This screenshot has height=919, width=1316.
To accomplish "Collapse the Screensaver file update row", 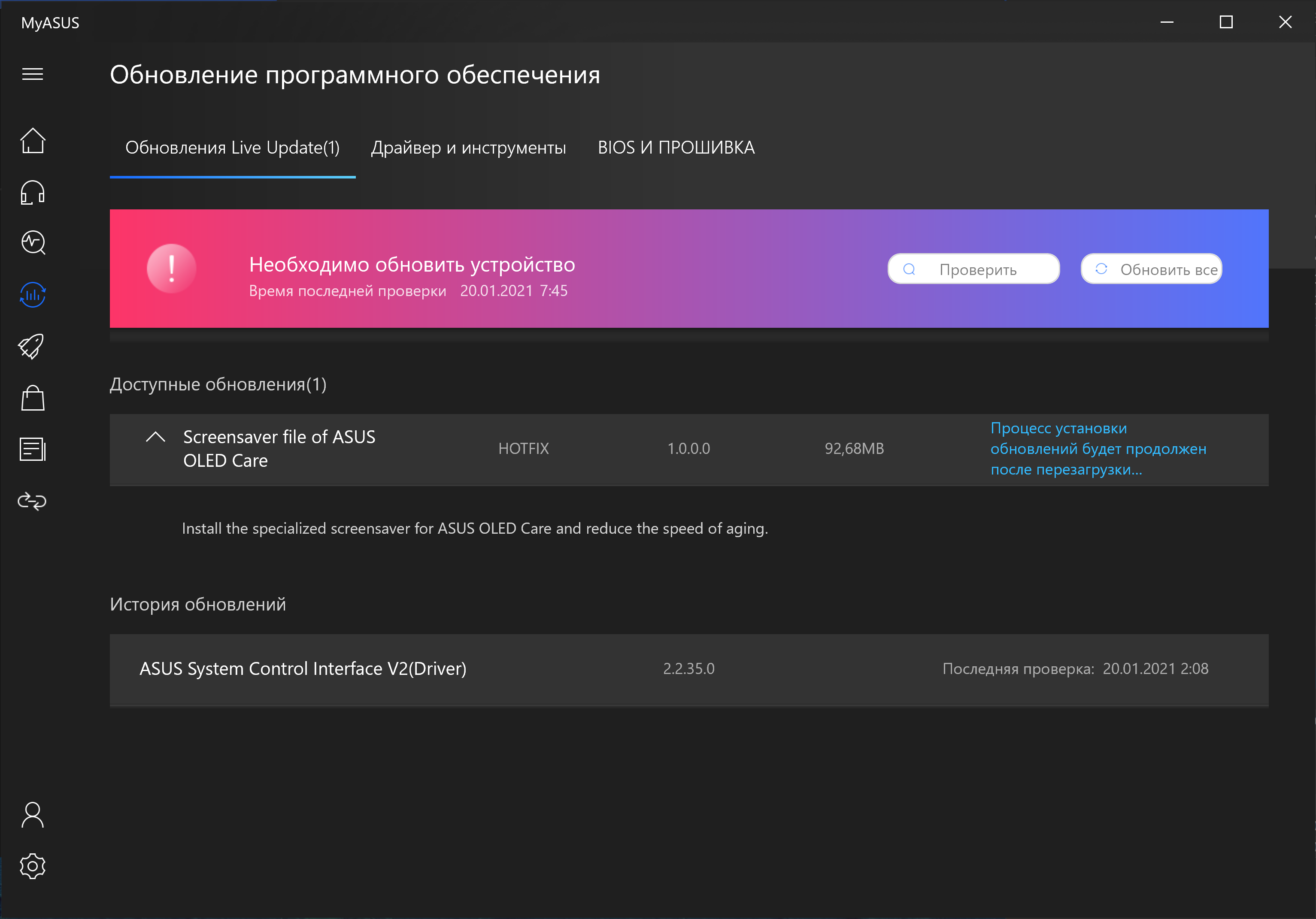I will point(155,438).
